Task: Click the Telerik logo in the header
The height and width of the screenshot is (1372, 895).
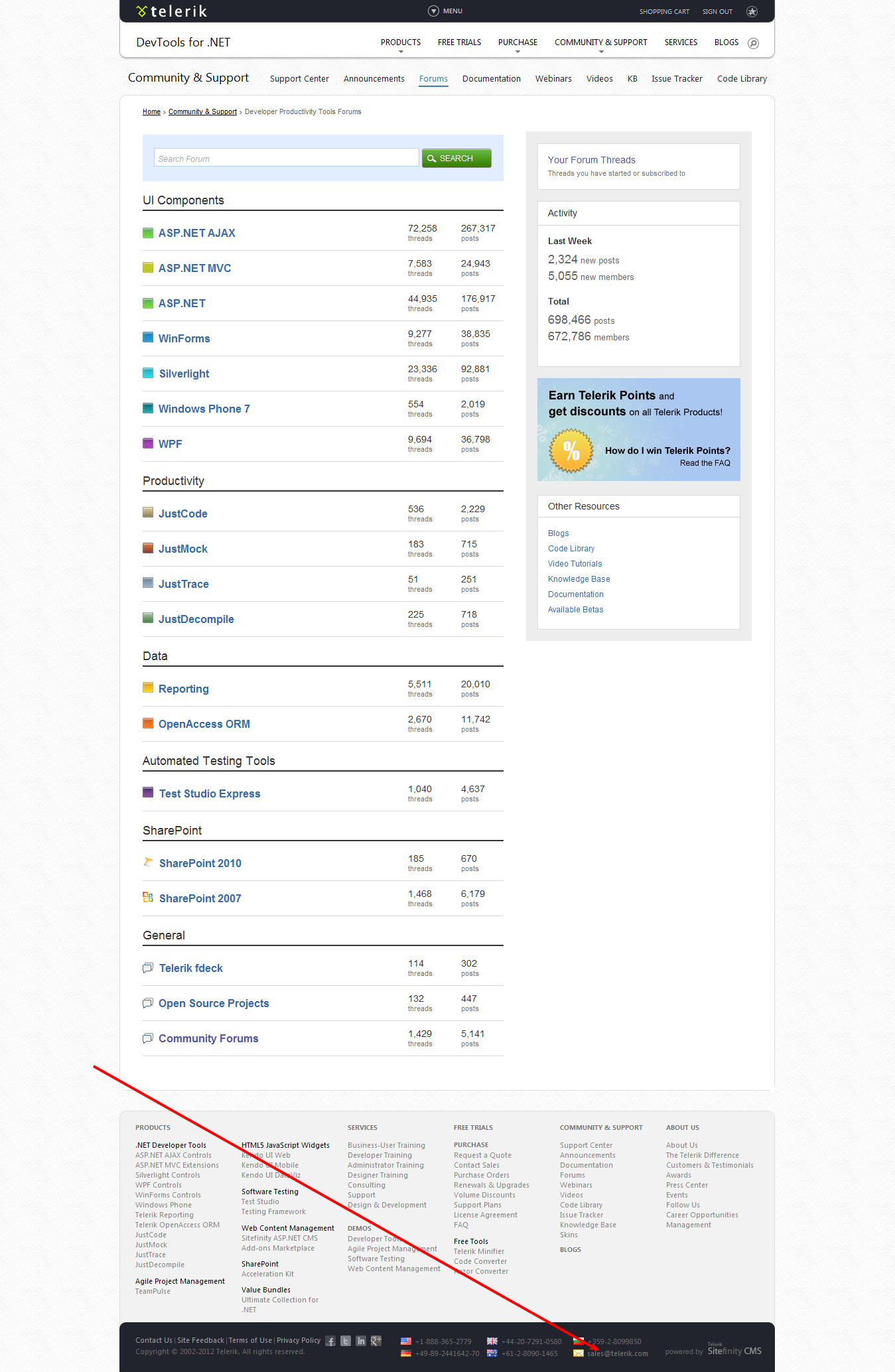Action: click(x=171, y=11)
